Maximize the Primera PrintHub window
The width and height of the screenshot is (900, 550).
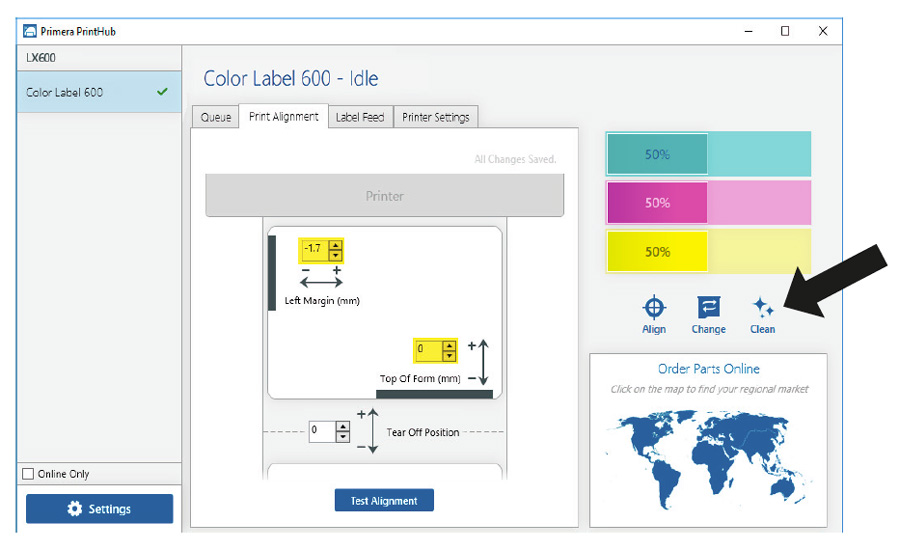tap(785, 31)
